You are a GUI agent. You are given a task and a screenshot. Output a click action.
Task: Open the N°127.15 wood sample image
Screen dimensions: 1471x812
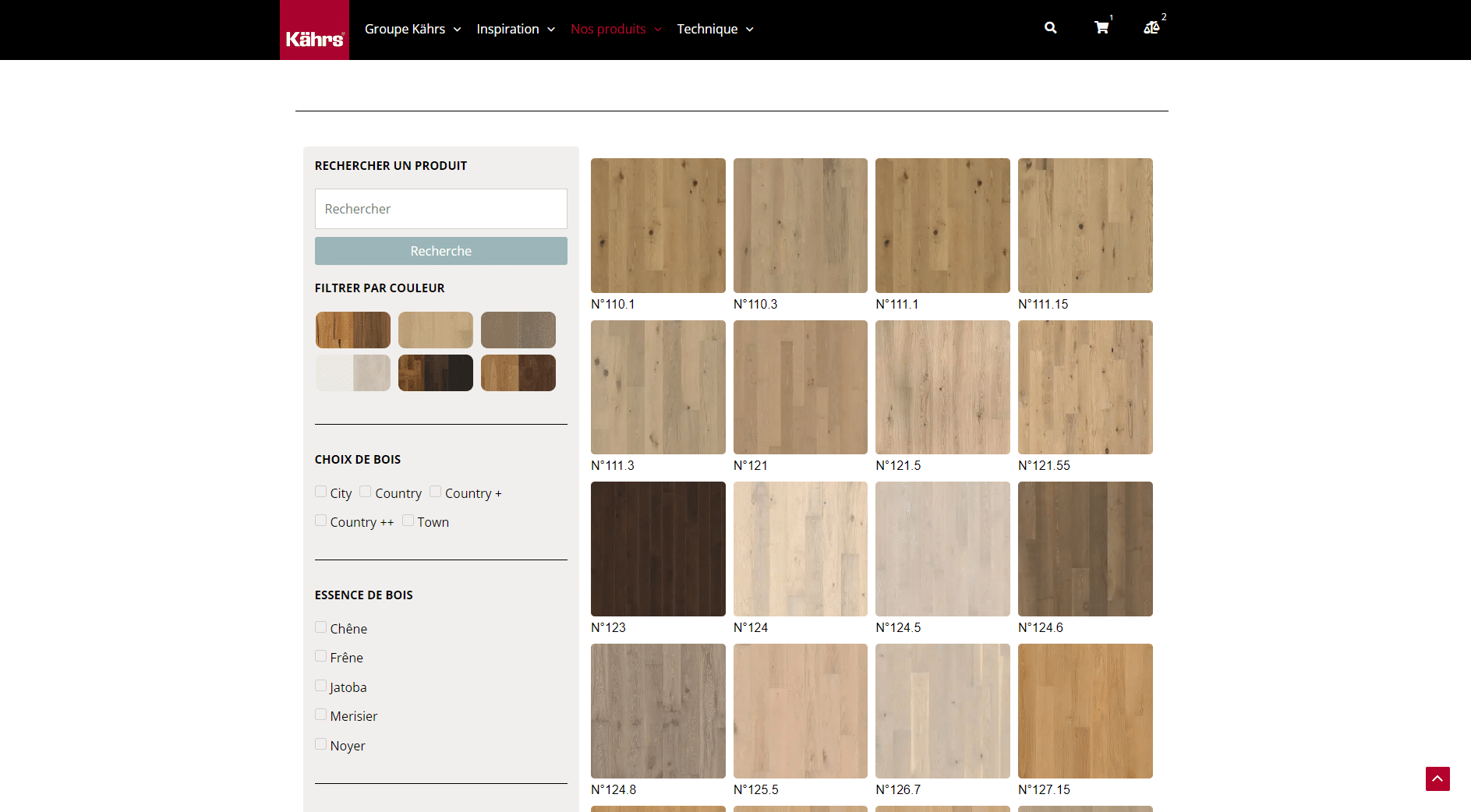(x=1084, y=711)
